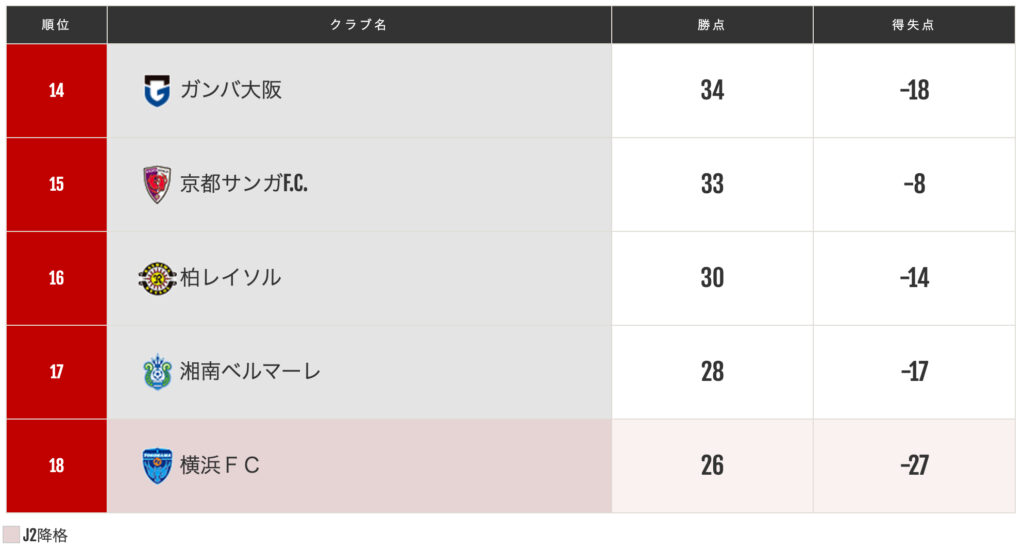Click the クラブ名 column header
Image resolution: width=1024 pixels, height=551 pixels.
coord(359,25)
